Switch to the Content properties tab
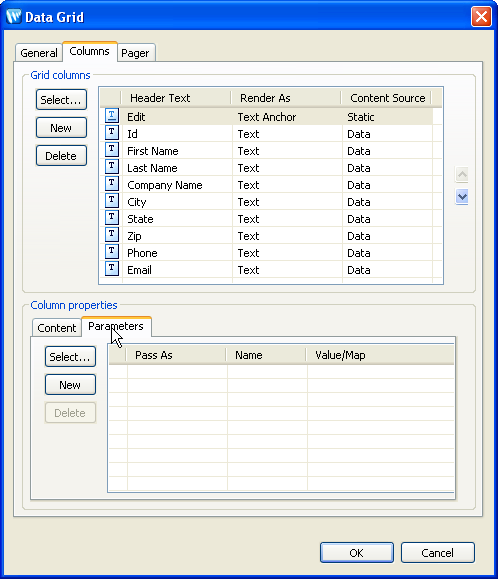 [56, 328]
